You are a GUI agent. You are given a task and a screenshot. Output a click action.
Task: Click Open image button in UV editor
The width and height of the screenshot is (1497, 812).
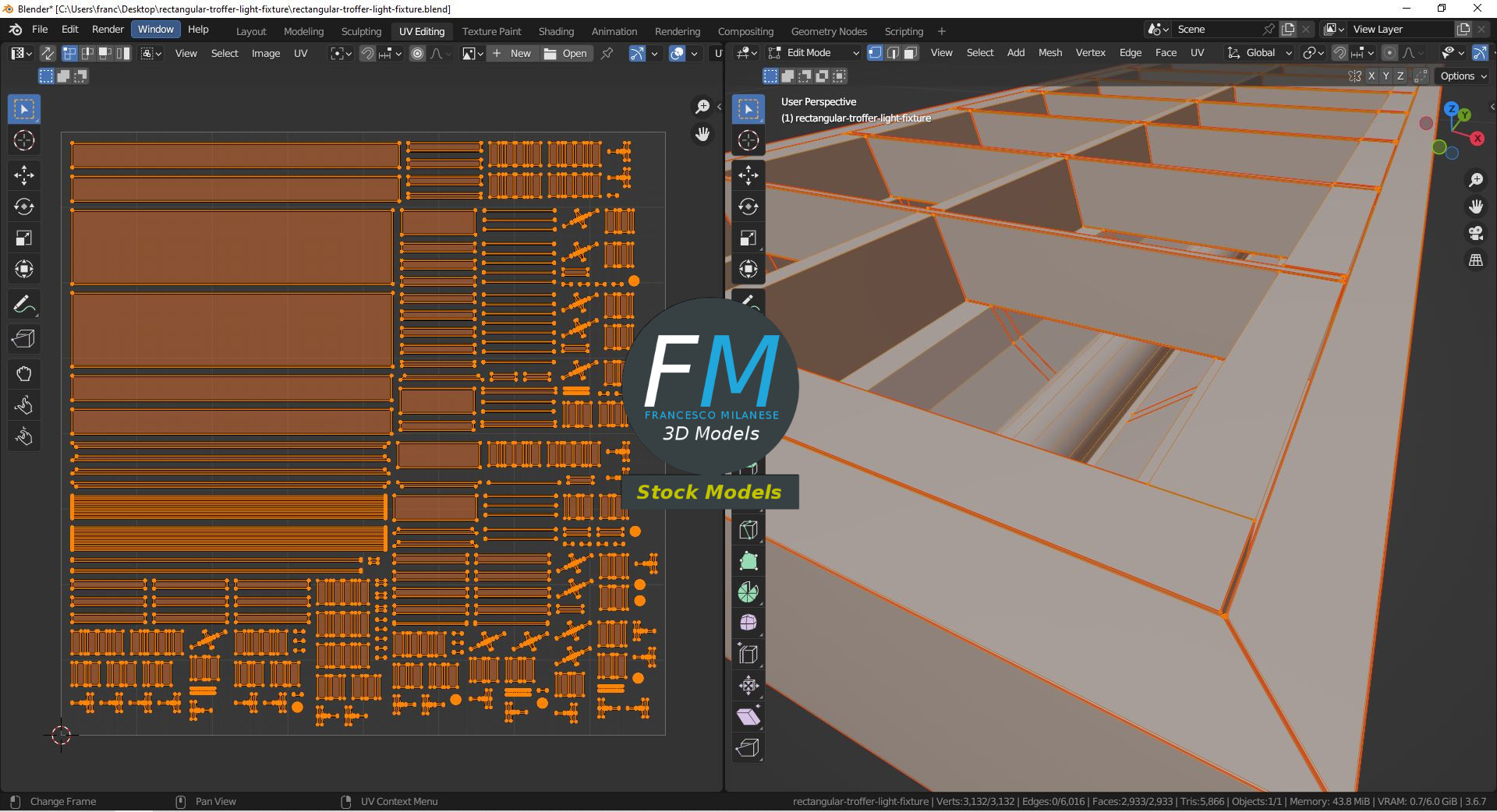point(566,53)
